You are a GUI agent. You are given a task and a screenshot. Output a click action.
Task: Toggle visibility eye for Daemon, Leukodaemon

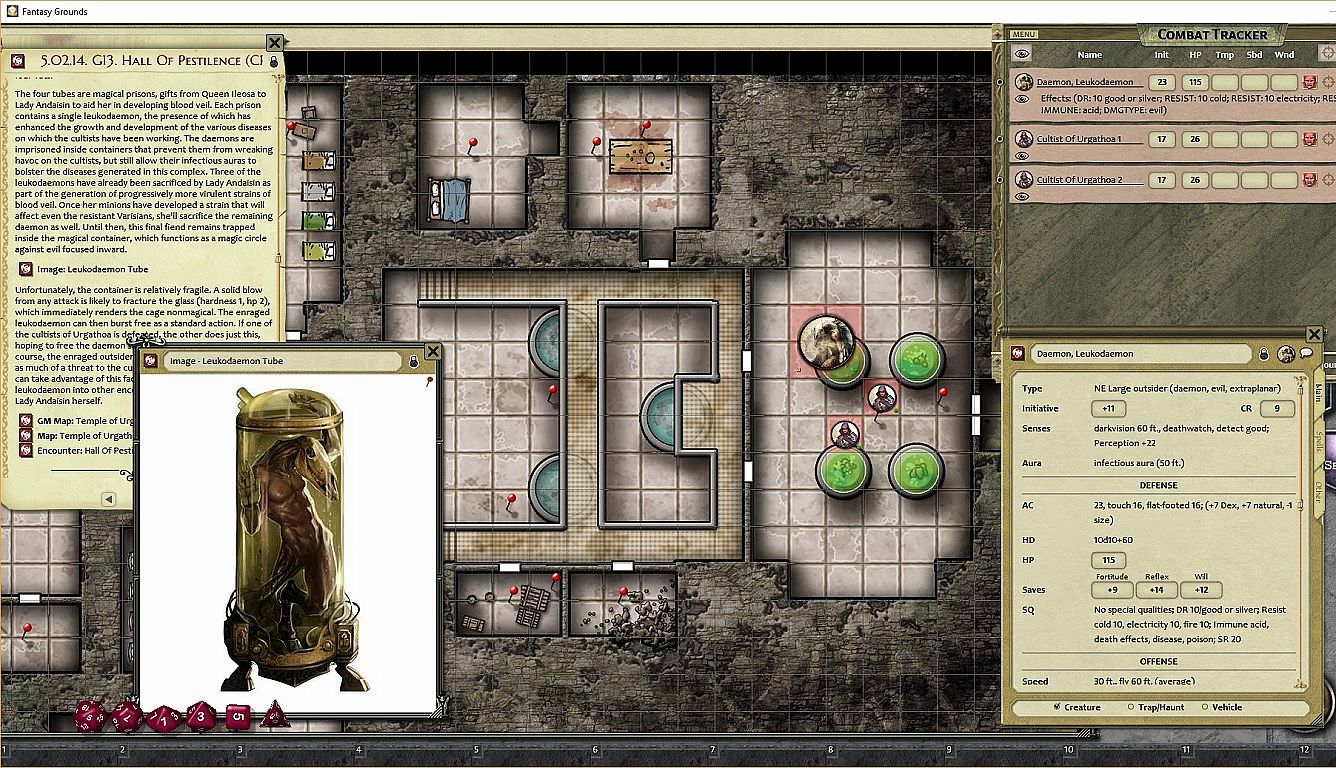tap(1022, 99)
